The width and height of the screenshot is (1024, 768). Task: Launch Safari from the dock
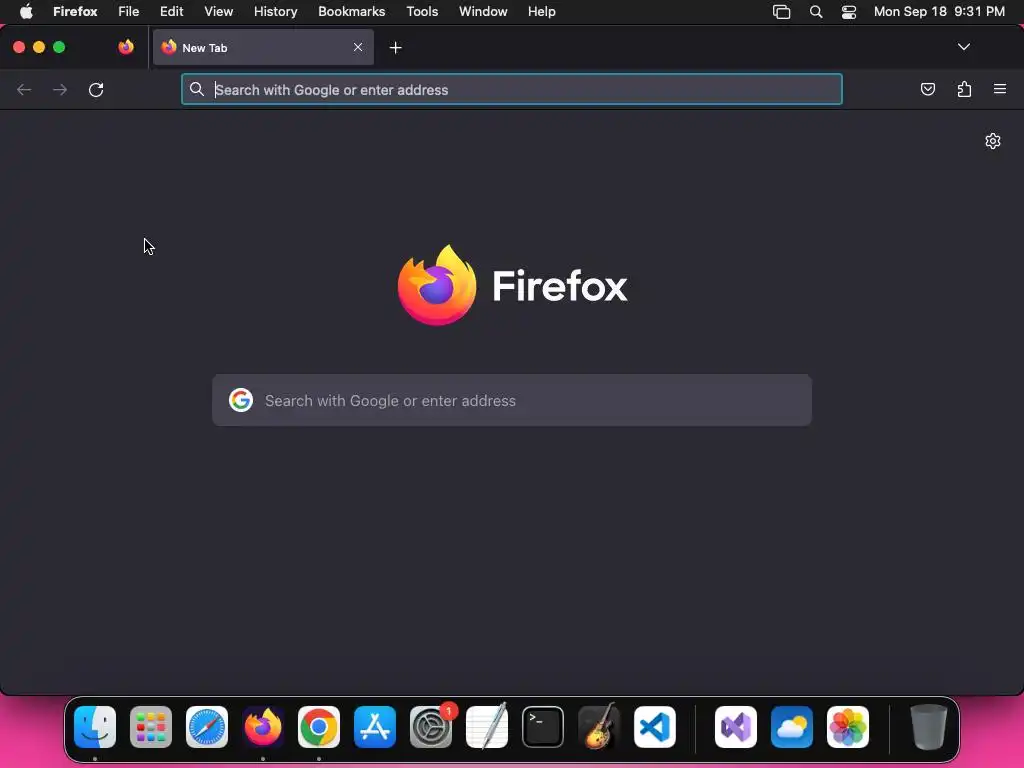(207, 727)
